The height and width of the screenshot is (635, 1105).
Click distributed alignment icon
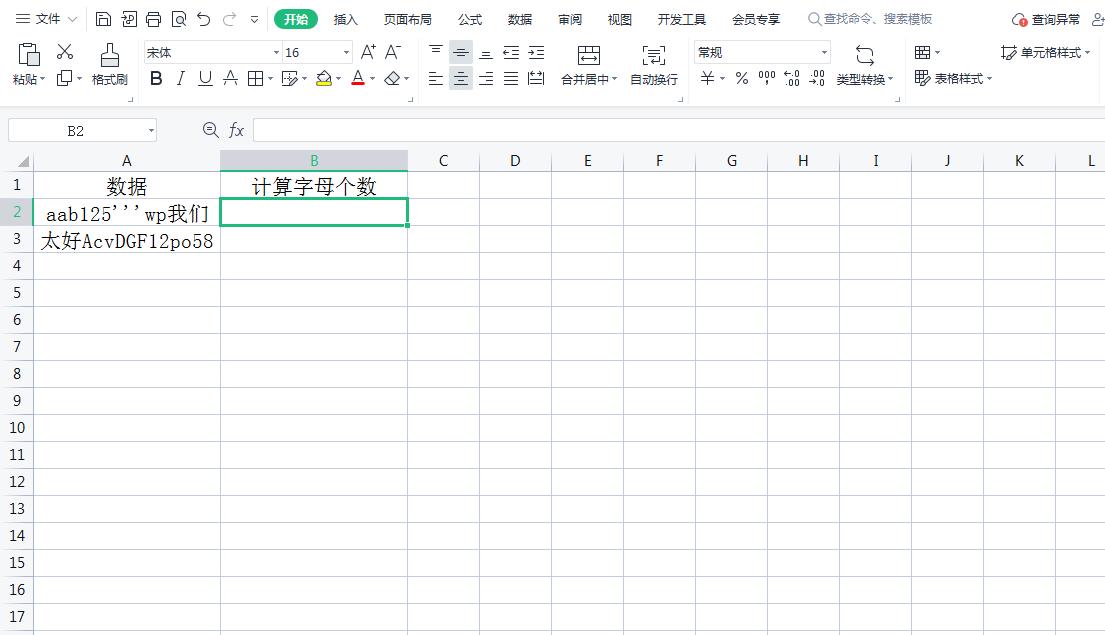[x=536, y=78]
